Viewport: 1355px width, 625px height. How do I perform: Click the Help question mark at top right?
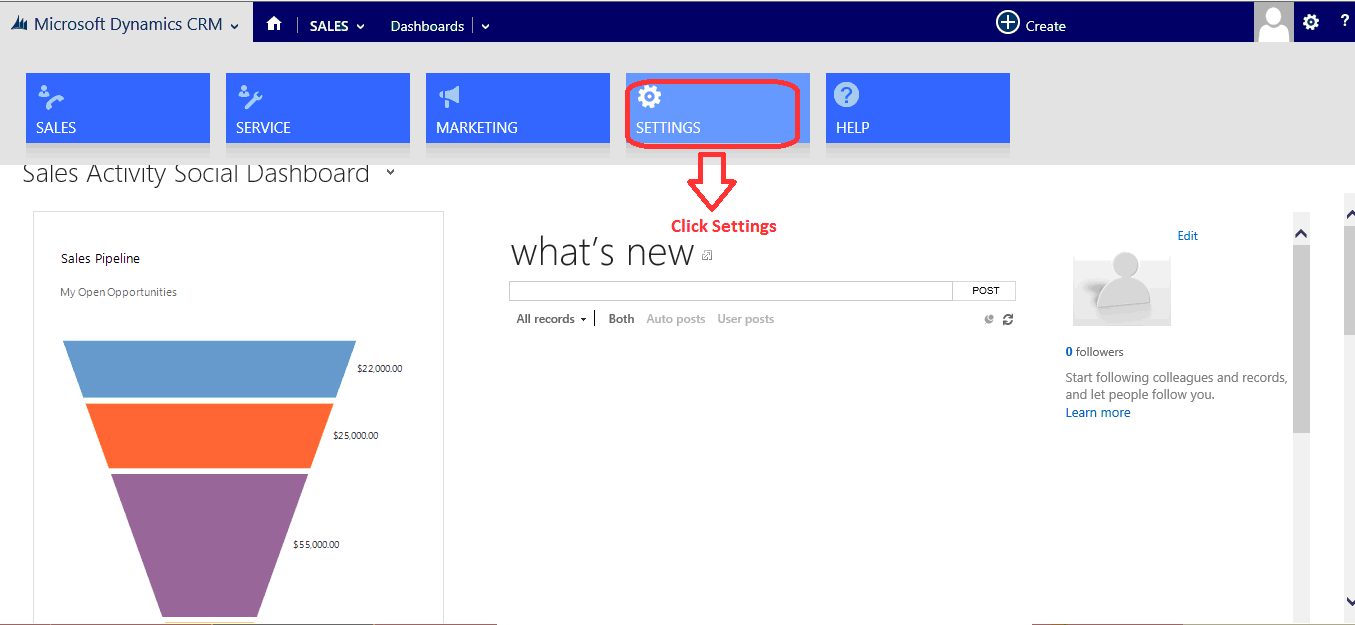click(1344, 21)
